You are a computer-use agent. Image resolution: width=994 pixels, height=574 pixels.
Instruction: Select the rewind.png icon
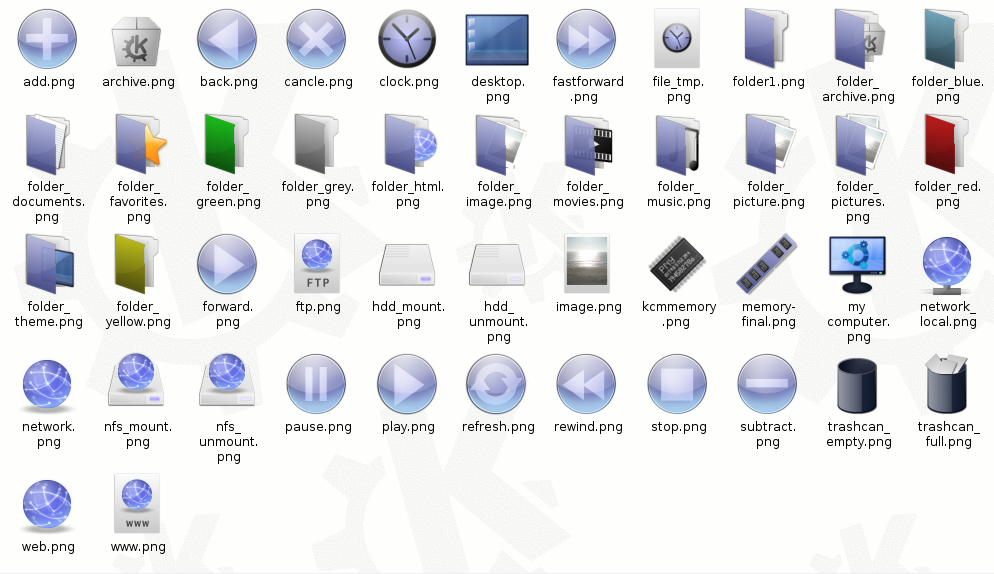coord(586,384)
